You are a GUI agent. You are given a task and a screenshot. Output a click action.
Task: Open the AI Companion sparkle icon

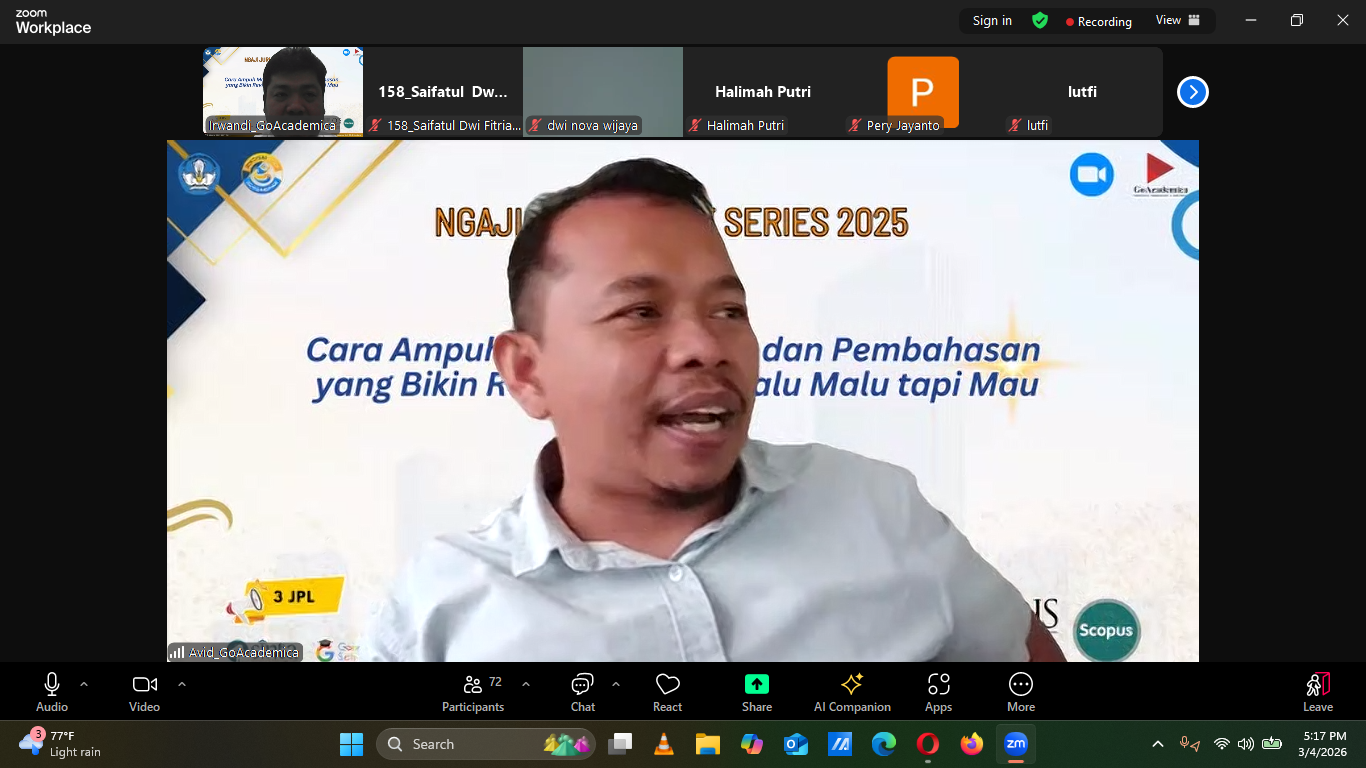(852, 685)
